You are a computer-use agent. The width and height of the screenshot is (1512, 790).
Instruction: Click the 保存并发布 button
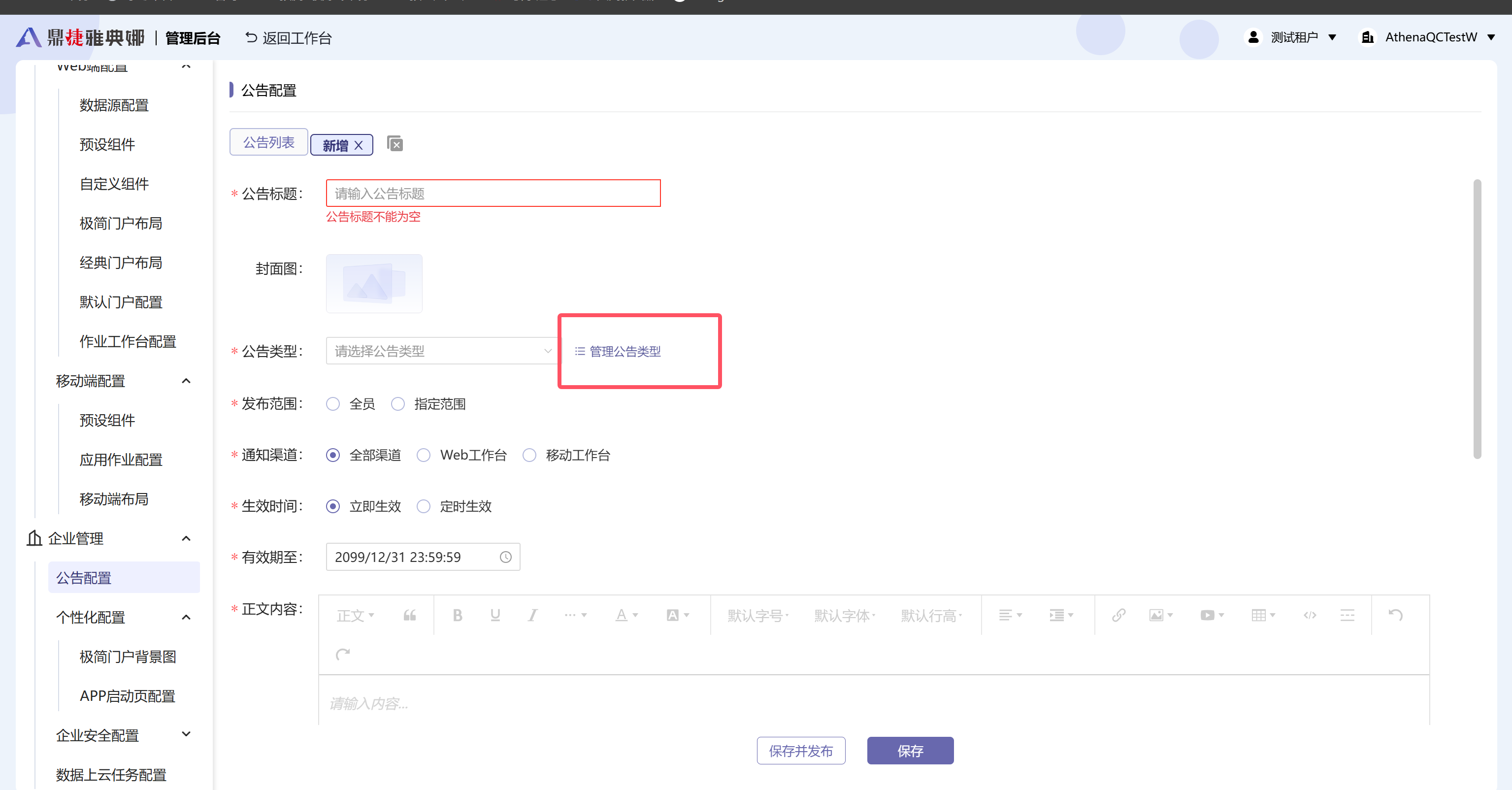(801, 751)
